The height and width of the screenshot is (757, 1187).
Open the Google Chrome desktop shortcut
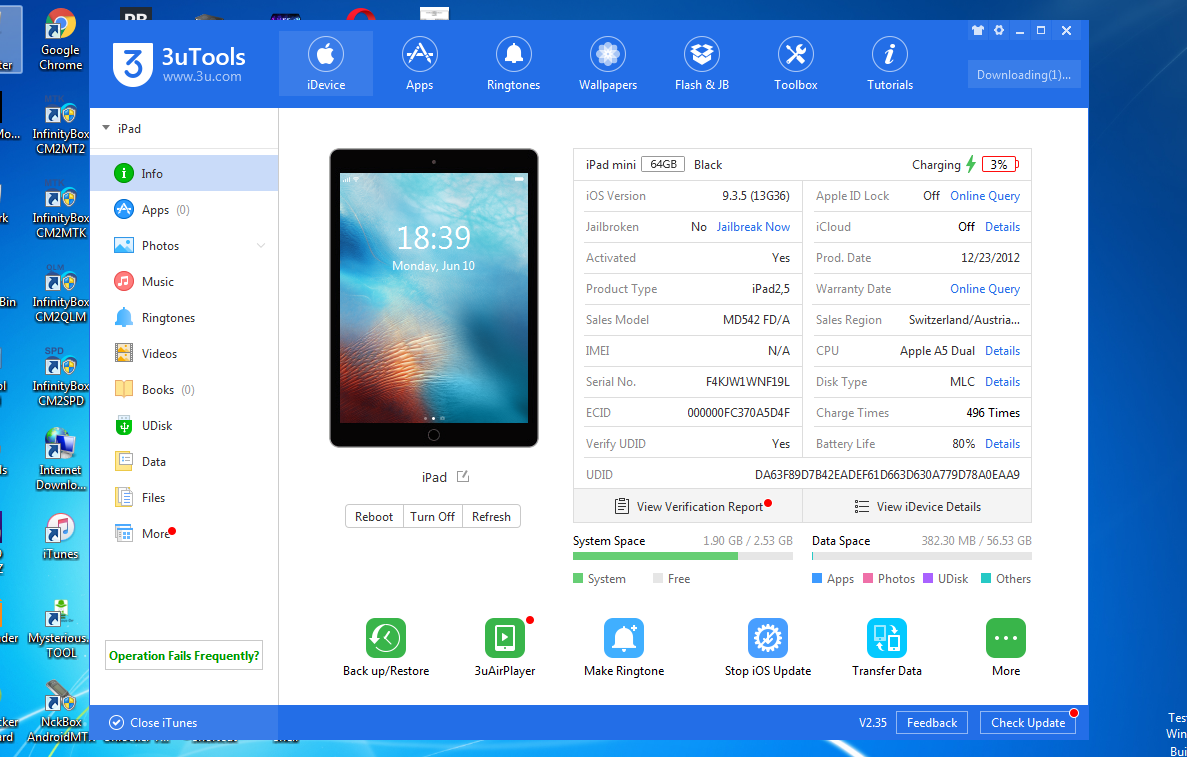tap(61, 41)
